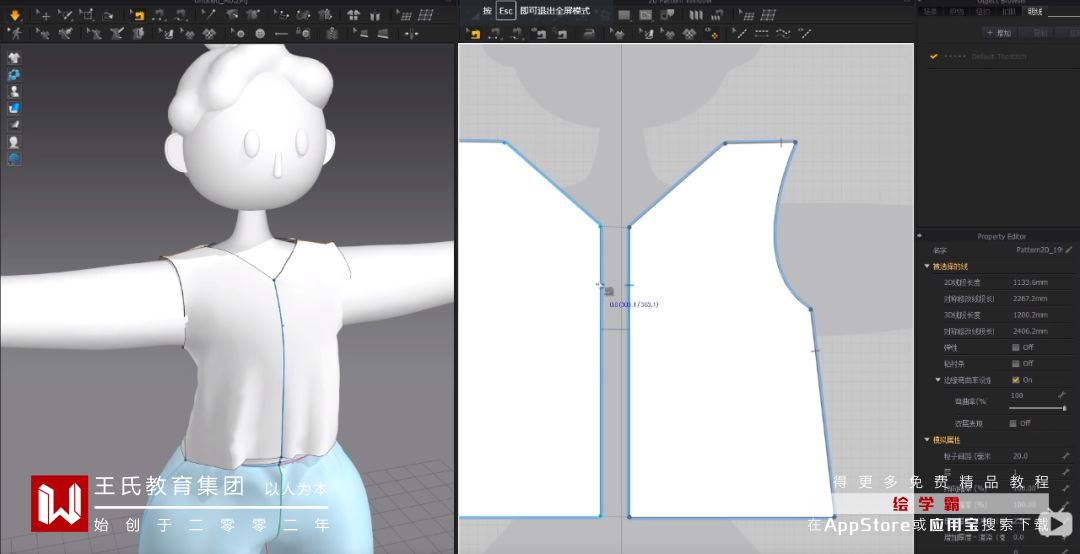Image resolution: width=1080 pixels, height=554 pixels.
Task: Click the folded-garment icon beside Reset 2D Arrangement
Action: (375, 15)
